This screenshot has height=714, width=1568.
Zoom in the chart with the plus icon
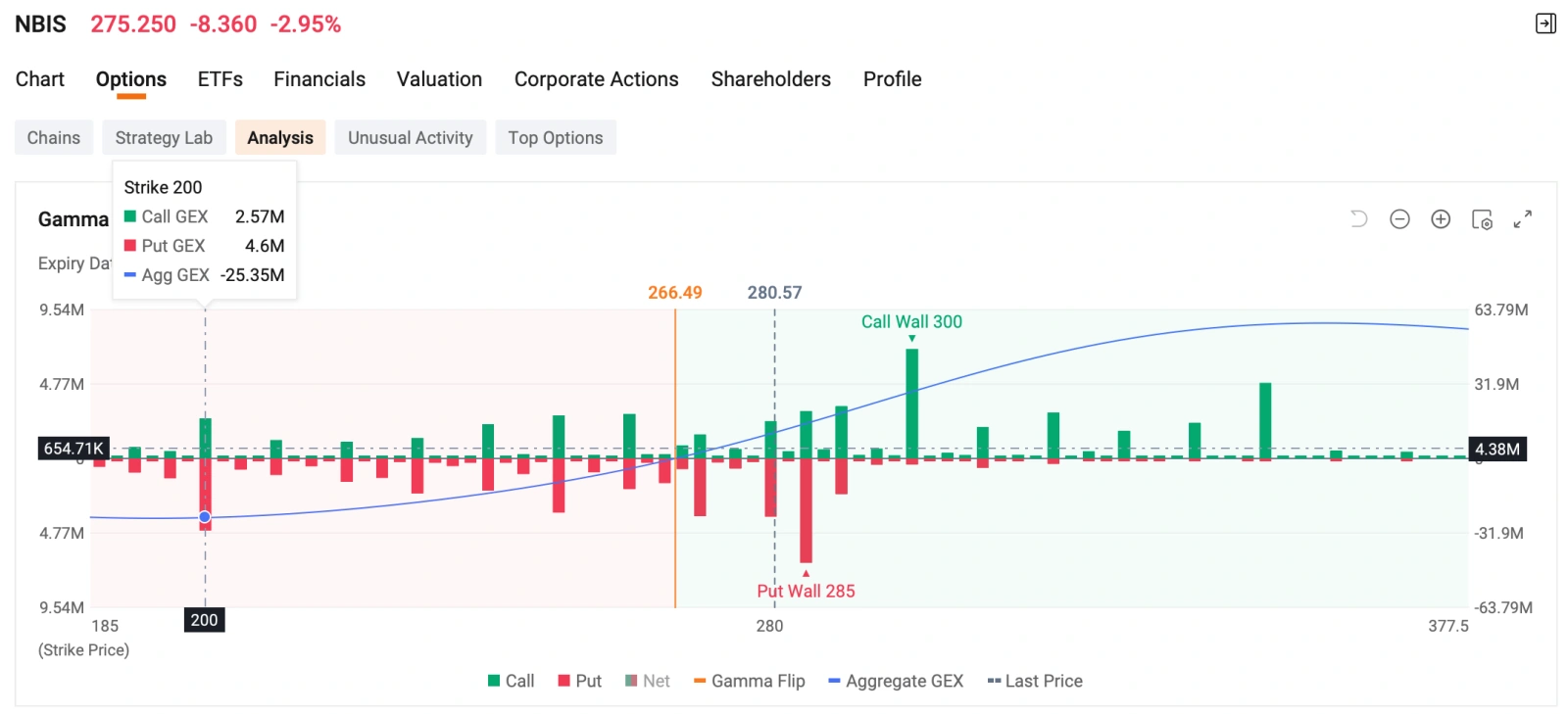[1441, 219]
